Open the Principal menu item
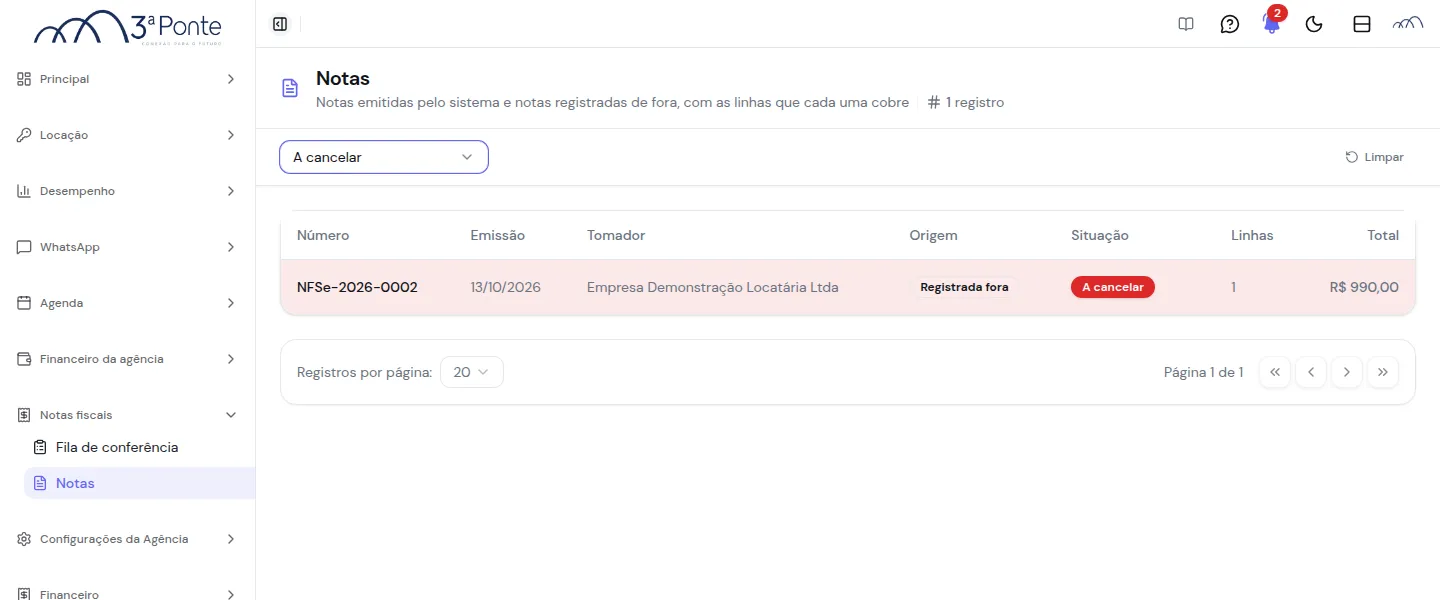1440x600 pixels. [128, 79]
